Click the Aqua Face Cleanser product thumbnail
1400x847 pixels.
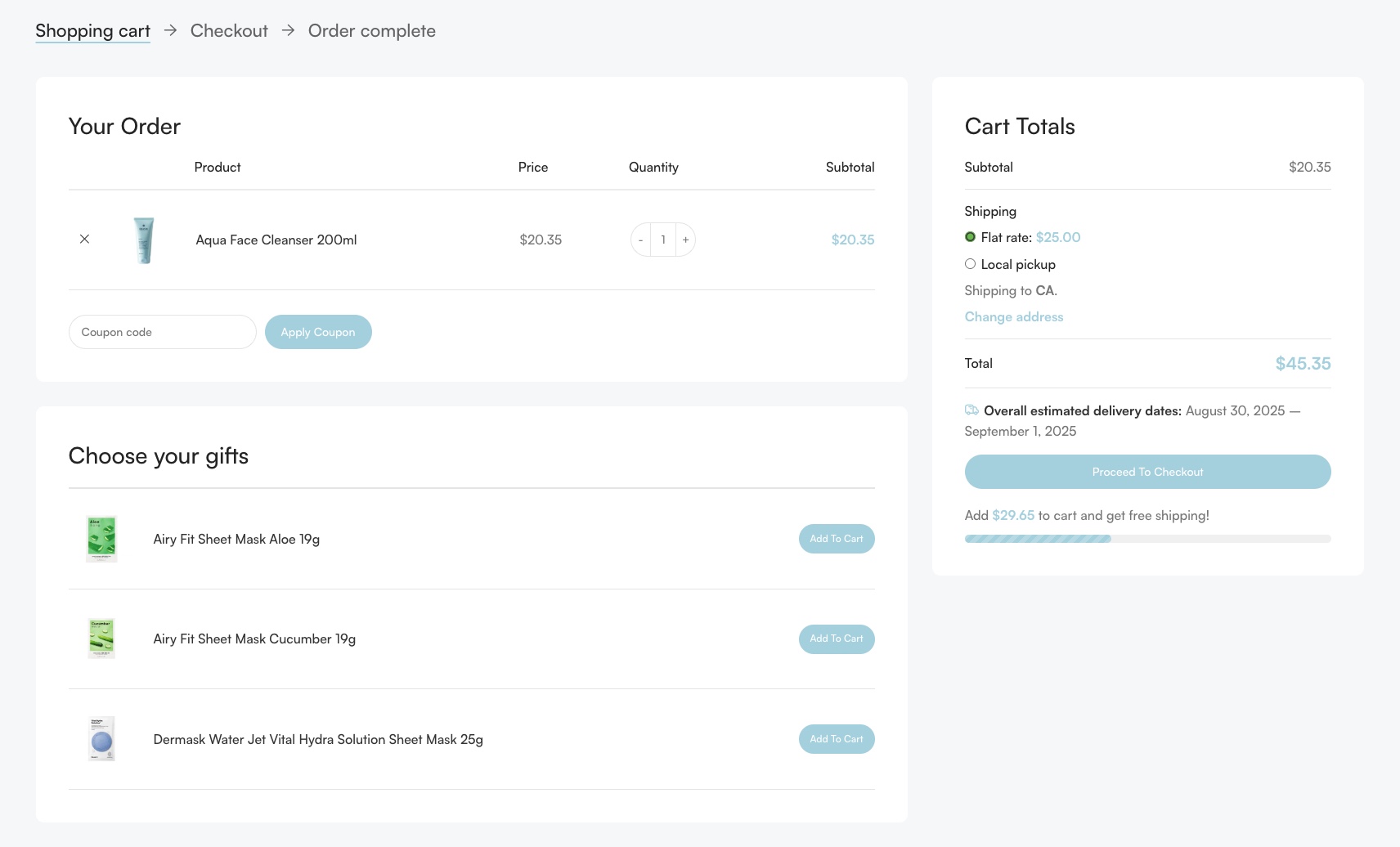[144, 240]
